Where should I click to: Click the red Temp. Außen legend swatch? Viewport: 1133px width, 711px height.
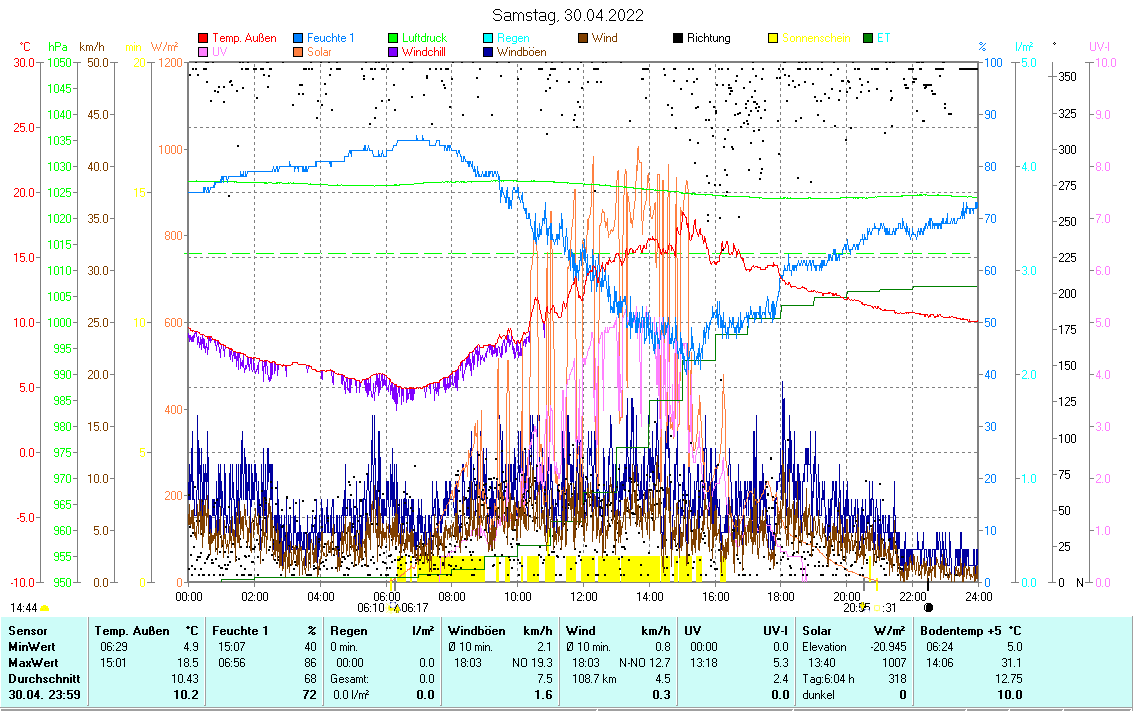(x=204, y=38)
